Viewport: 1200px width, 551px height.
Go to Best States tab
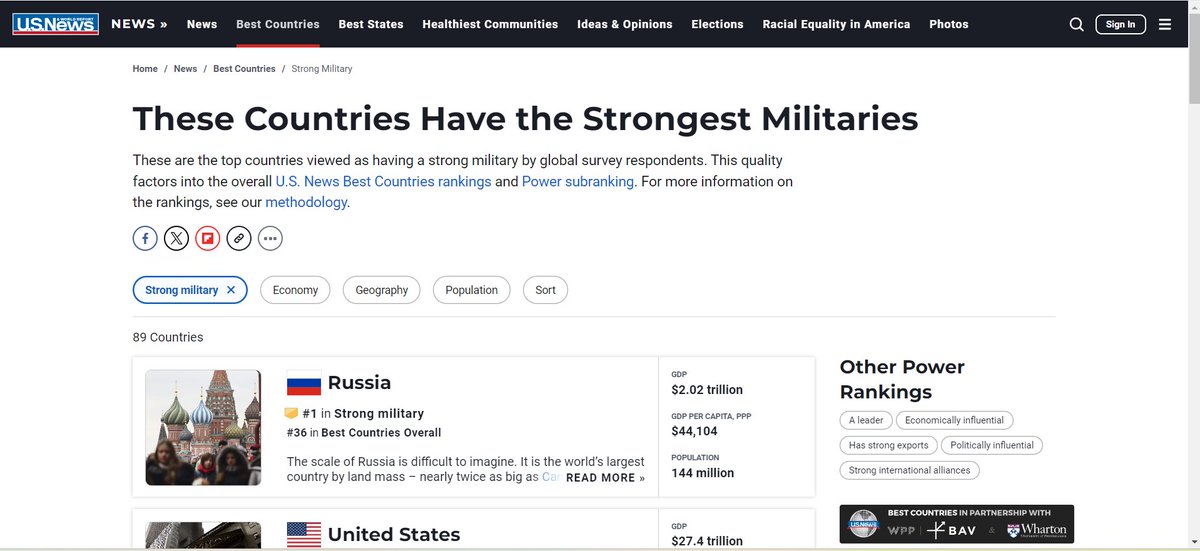[371, 24]
